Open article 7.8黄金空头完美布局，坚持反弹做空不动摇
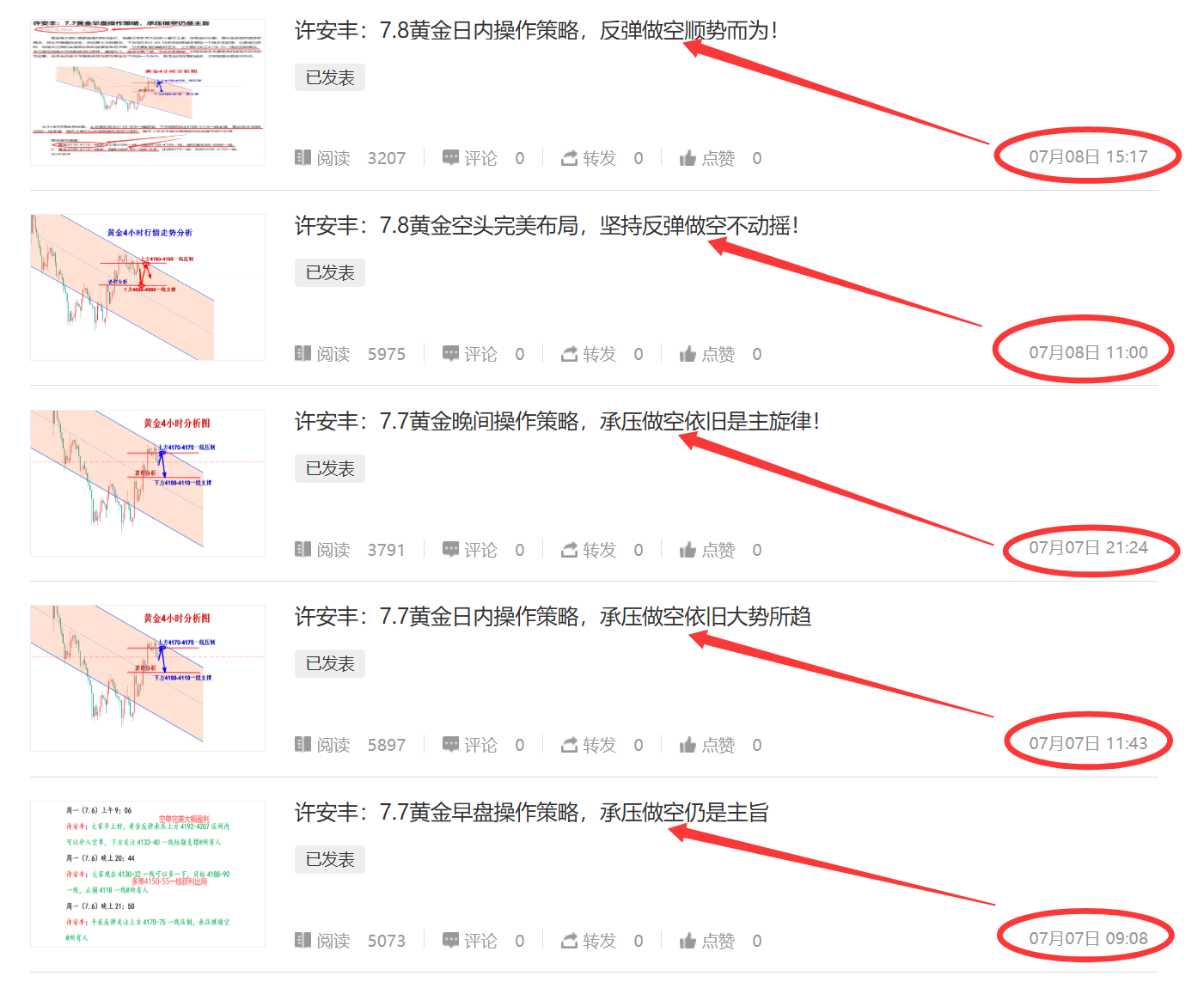The height and width of the screenshot is (988, 1204). tap(547, 225)
